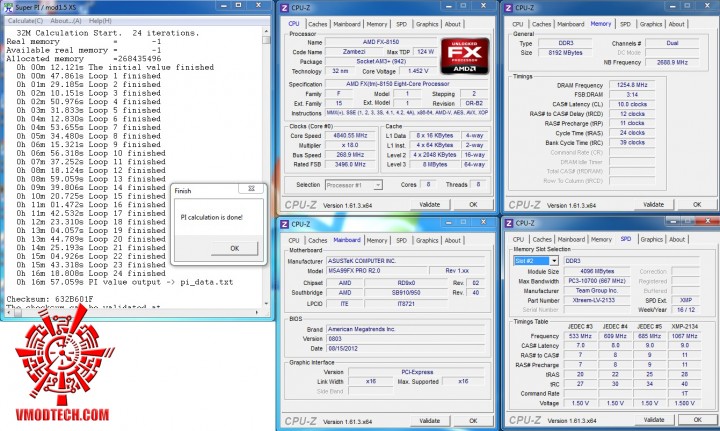Image resolution: width=720 pixels, height=431 pixels.
Task: Click Validate in the SPD window
Action: (x=654, y=420)
